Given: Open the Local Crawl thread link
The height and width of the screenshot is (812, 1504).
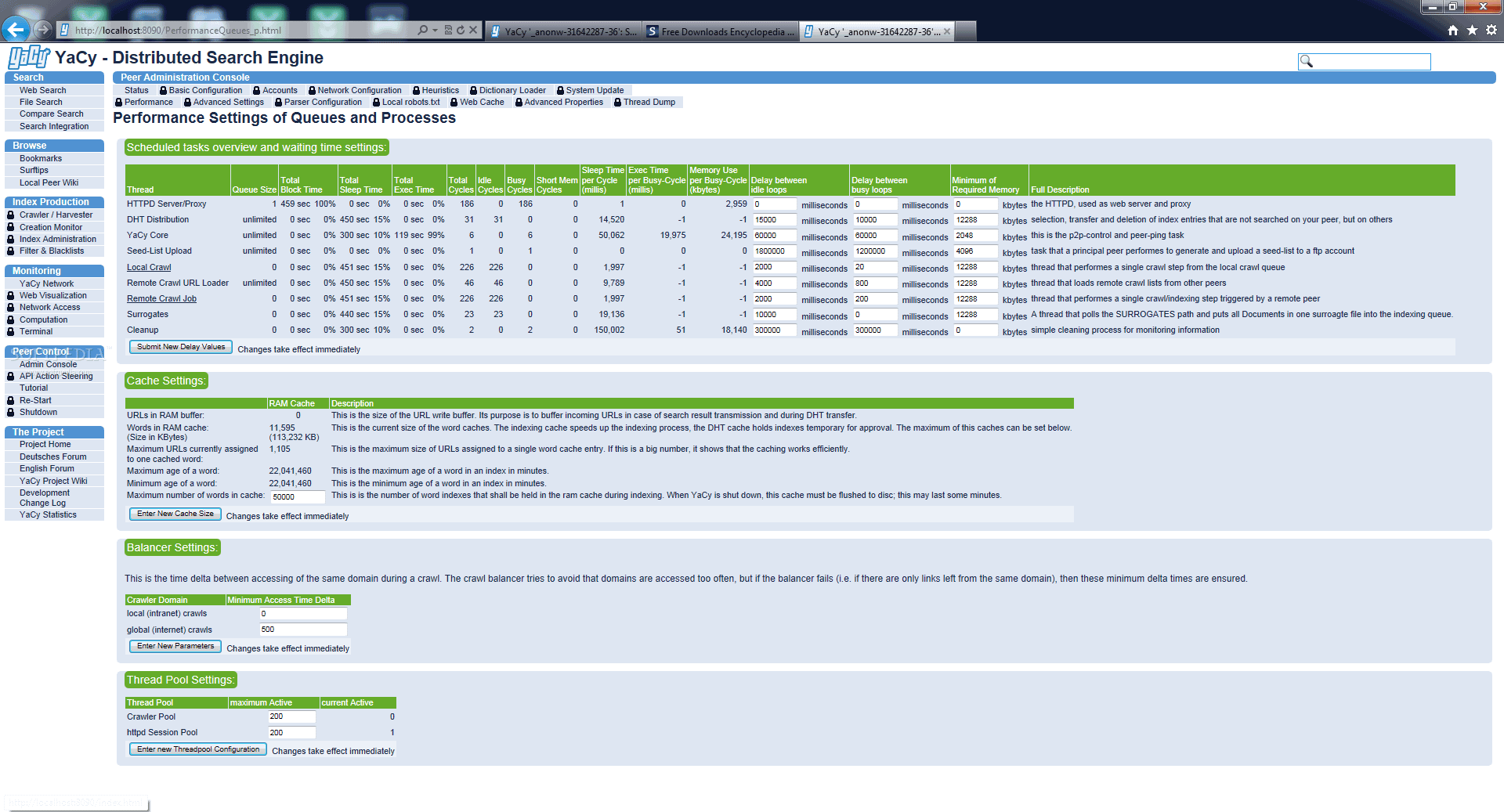Looking at the screenshot, I should [x=149, y=268].
